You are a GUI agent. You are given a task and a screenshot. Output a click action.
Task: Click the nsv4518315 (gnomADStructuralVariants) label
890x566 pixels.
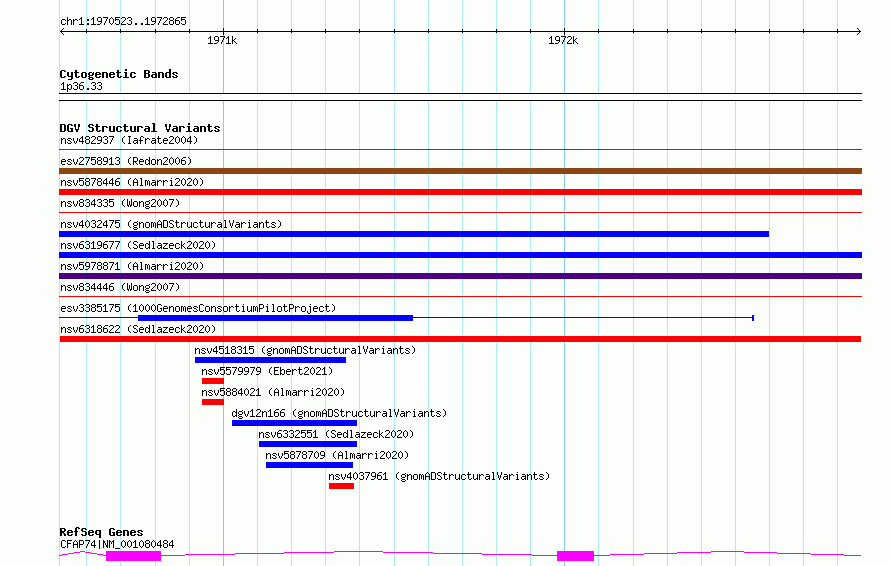coord(305,350)
